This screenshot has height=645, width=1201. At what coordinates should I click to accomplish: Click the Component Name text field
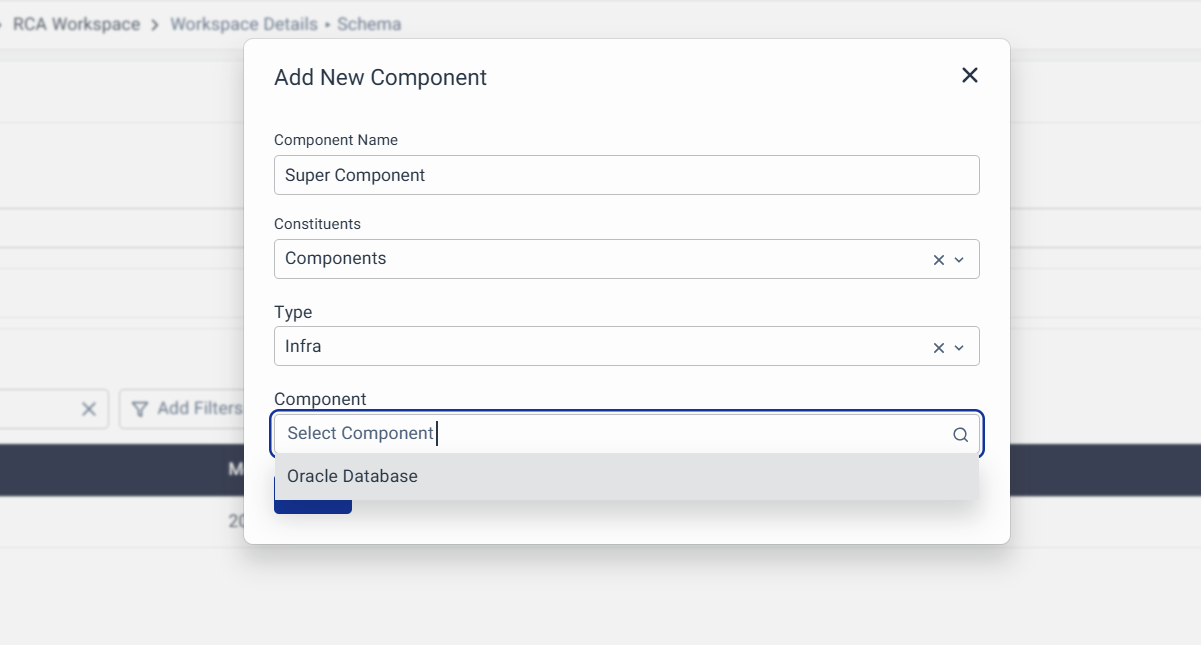[626, 175]
